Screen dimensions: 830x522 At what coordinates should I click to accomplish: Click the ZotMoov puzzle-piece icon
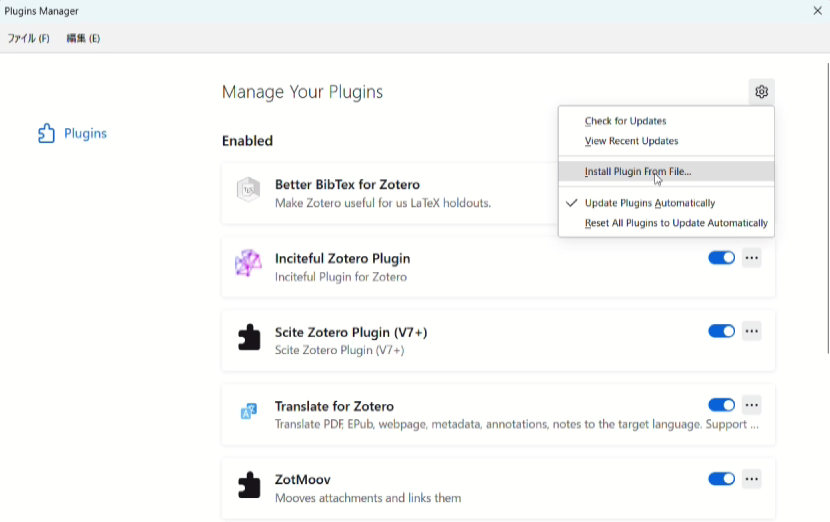pyautogui.click(x=249, y=484)
